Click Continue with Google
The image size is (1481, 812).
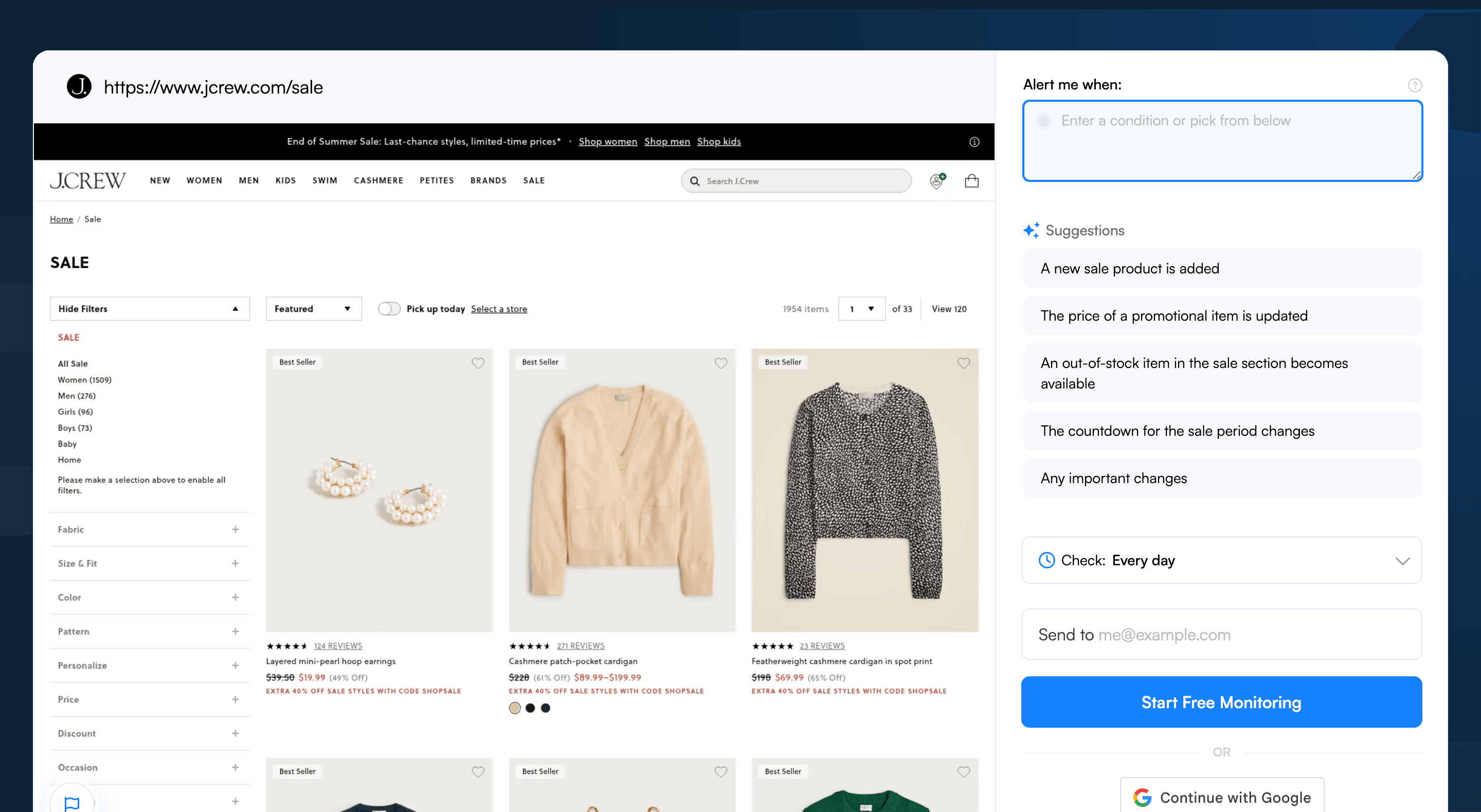click(1222, 797)
